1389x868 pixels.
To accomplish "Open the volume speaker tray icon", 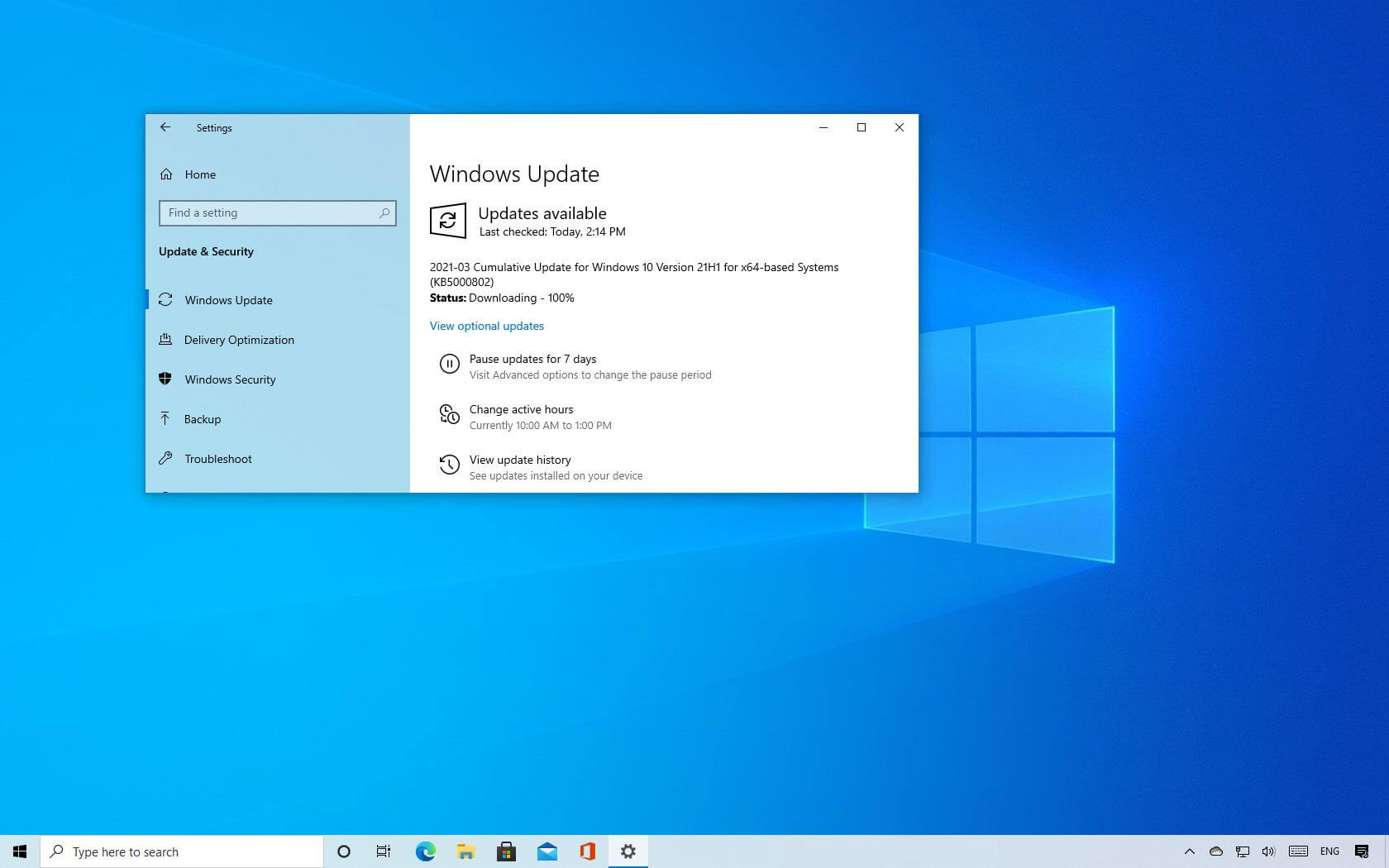I will [x=1268, y=851].
